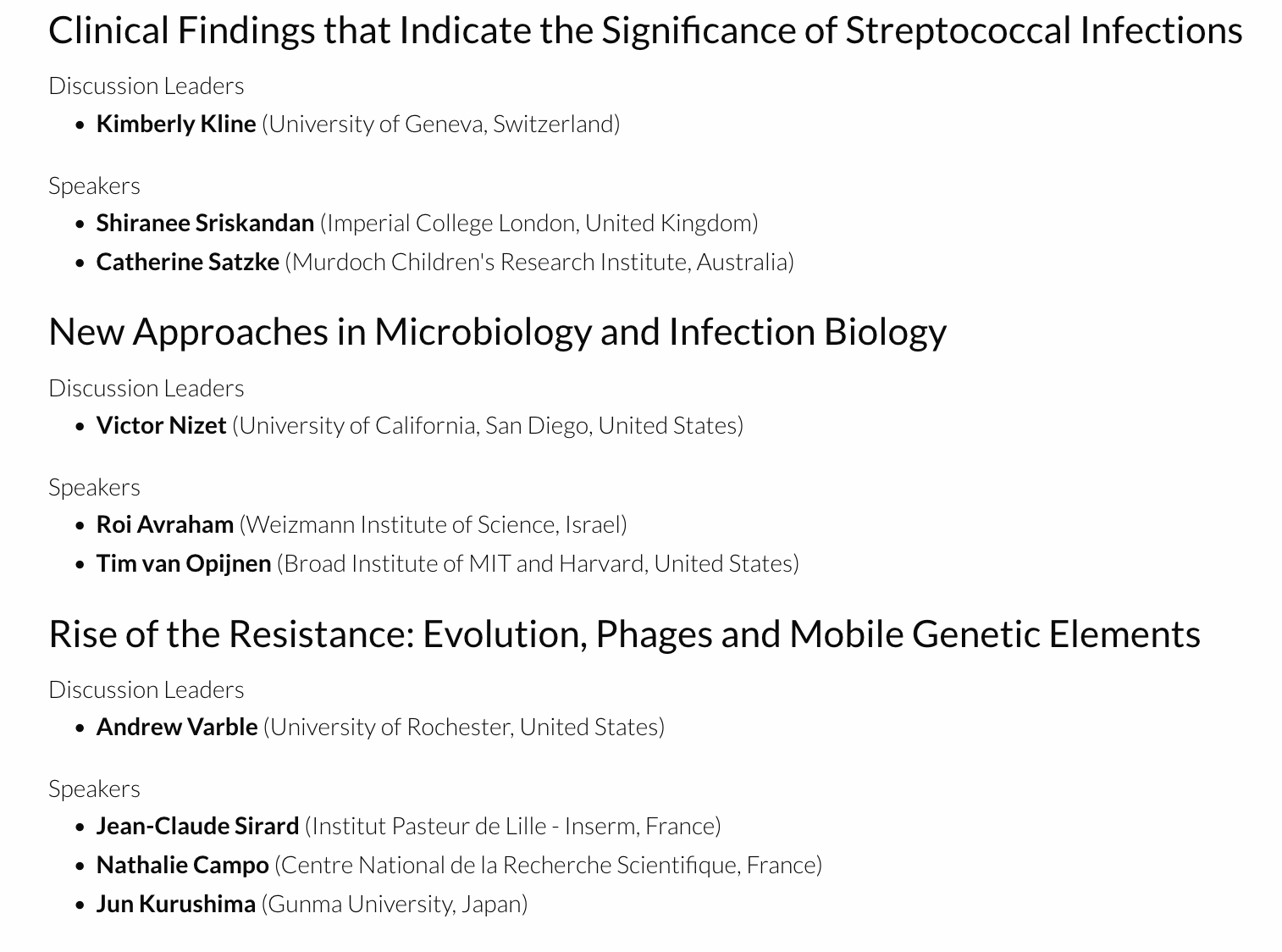Image resolution: width=1282 pixels, height=952 pixels.
Task: Click speaker Jean-Claude Sirard
Action: tap(197, 826)
